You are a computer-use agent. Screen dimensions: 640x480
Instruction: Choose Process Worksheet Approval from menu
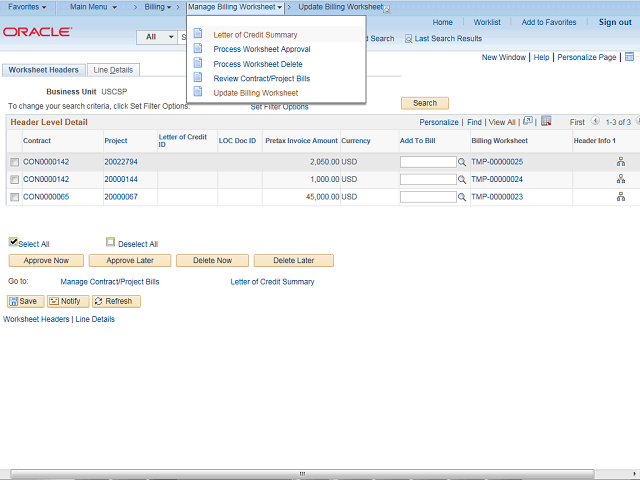coord(262,49)
